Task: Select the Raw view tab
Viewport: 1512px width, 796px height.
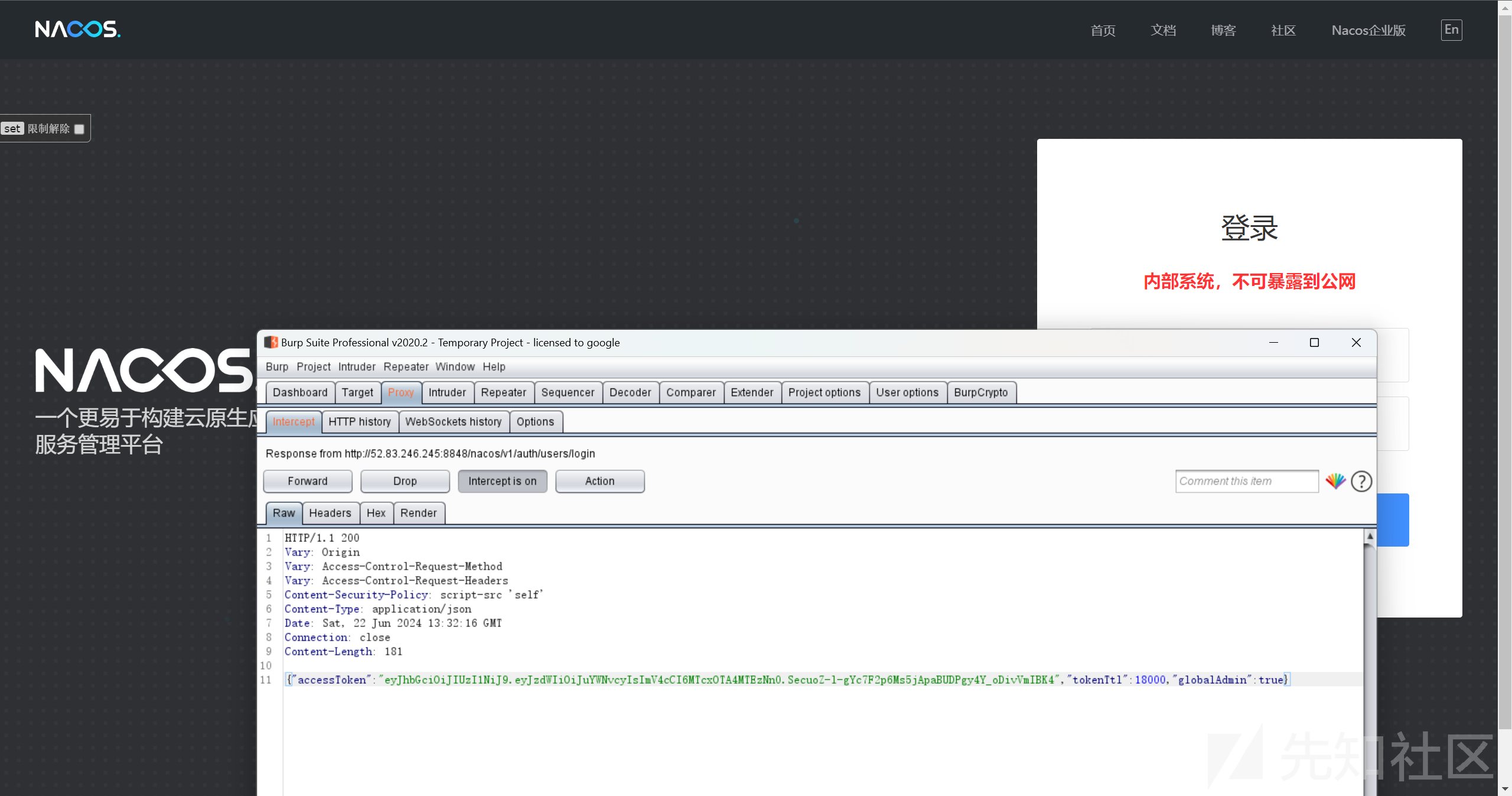Action: pos(283,513)
